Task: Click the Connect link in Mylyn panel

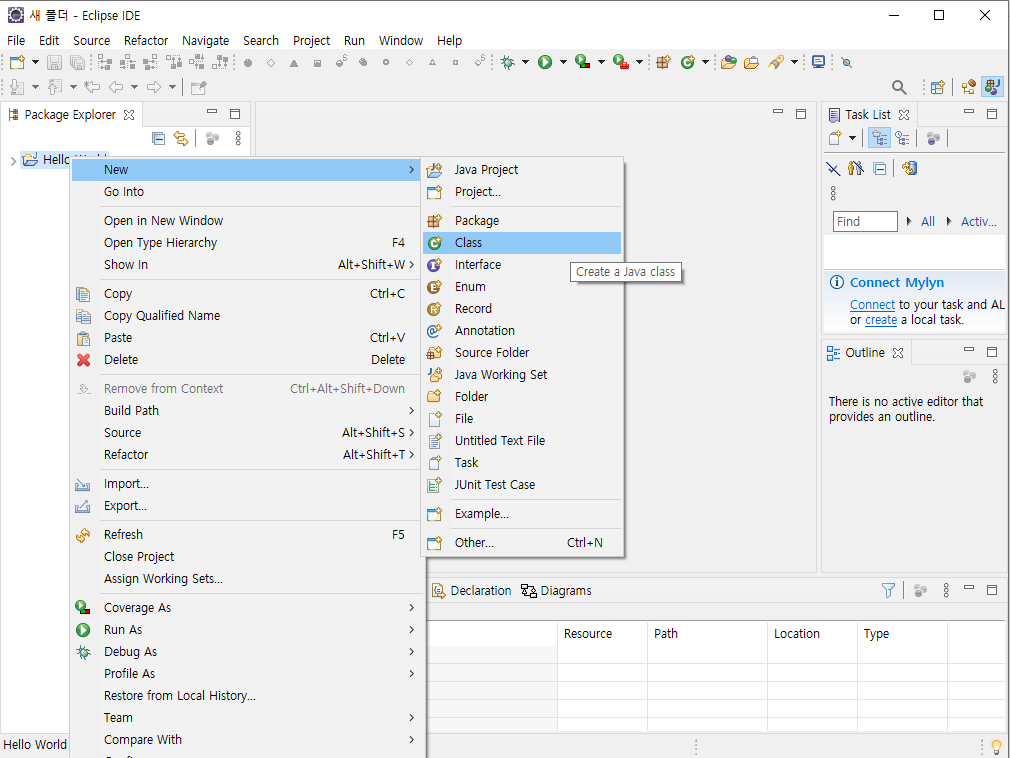Action: [x=872, y=305]
